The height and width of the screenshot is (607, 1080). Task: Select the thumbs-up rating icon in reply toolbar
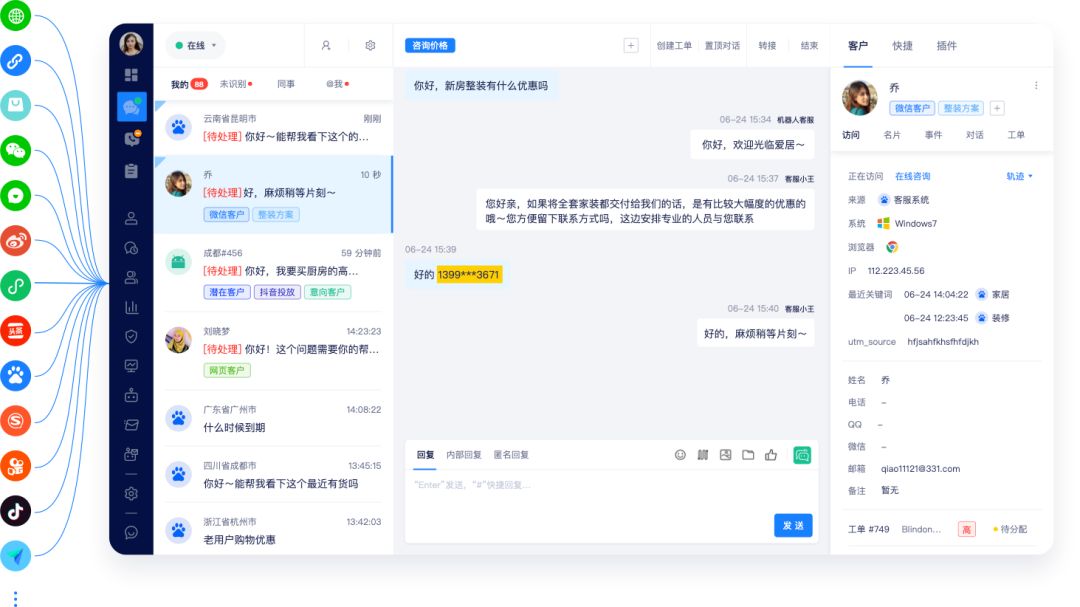770,455
